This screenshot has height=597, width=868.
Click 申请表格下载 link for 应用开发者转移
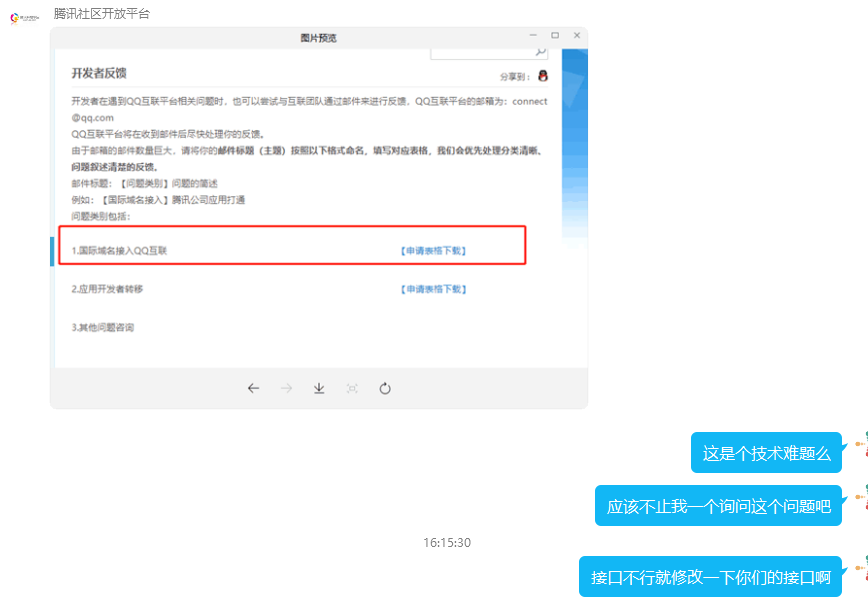coord(433,289)
